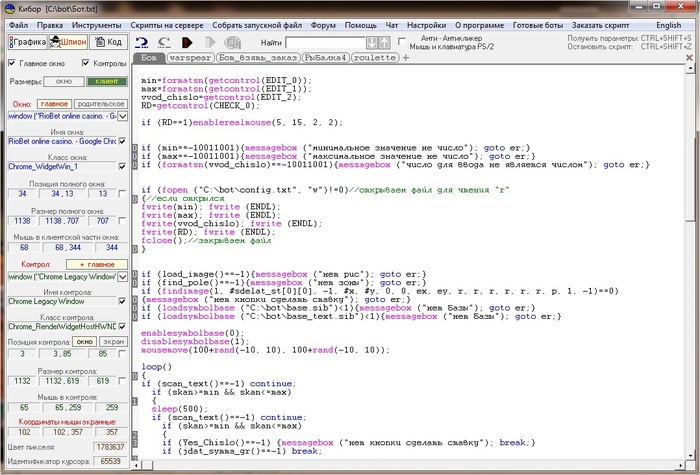Add a new tab with plus button
700x475 pixels.
click(x=406, y=58)
